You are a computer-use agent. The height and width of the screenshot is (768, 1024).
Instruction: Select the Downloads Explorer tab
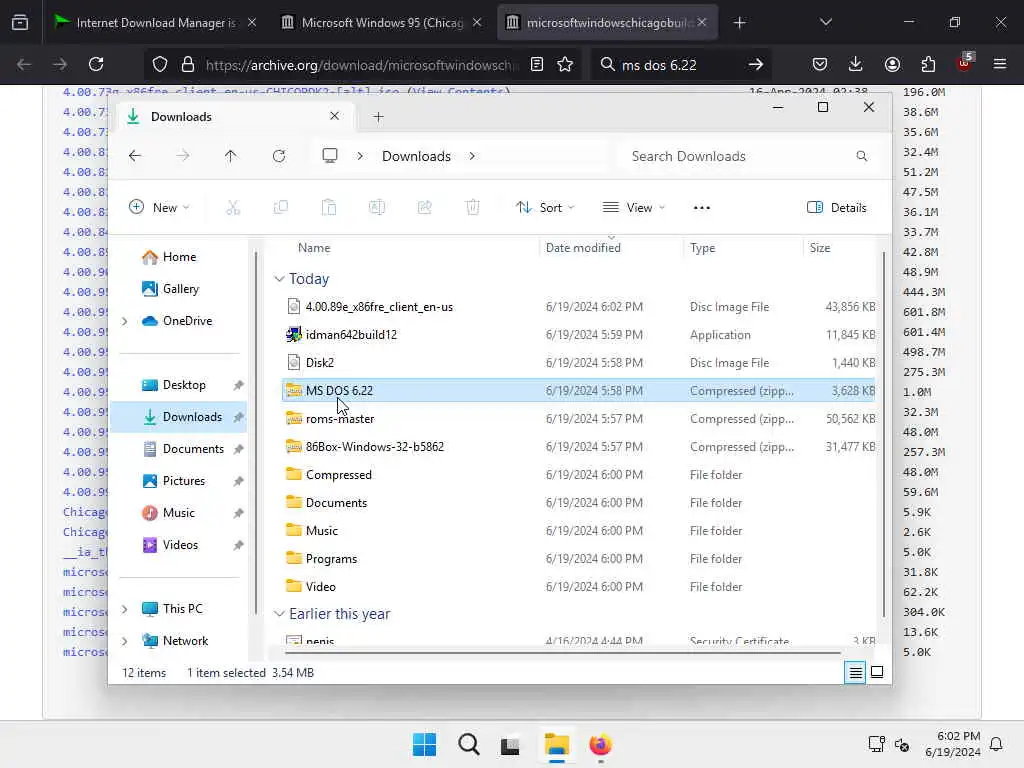(235, 116)
